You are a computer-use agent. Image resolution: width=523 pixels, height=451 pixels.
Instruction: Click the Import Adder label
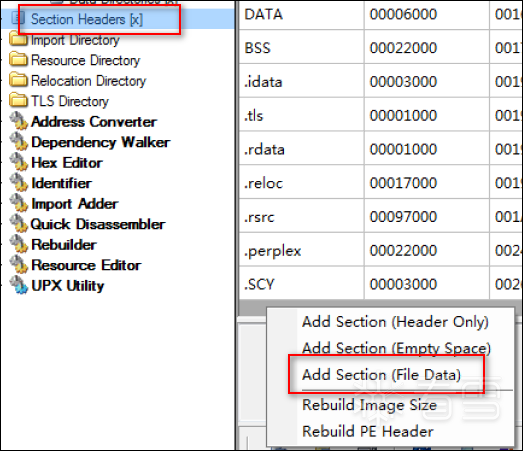pos(75,204)
